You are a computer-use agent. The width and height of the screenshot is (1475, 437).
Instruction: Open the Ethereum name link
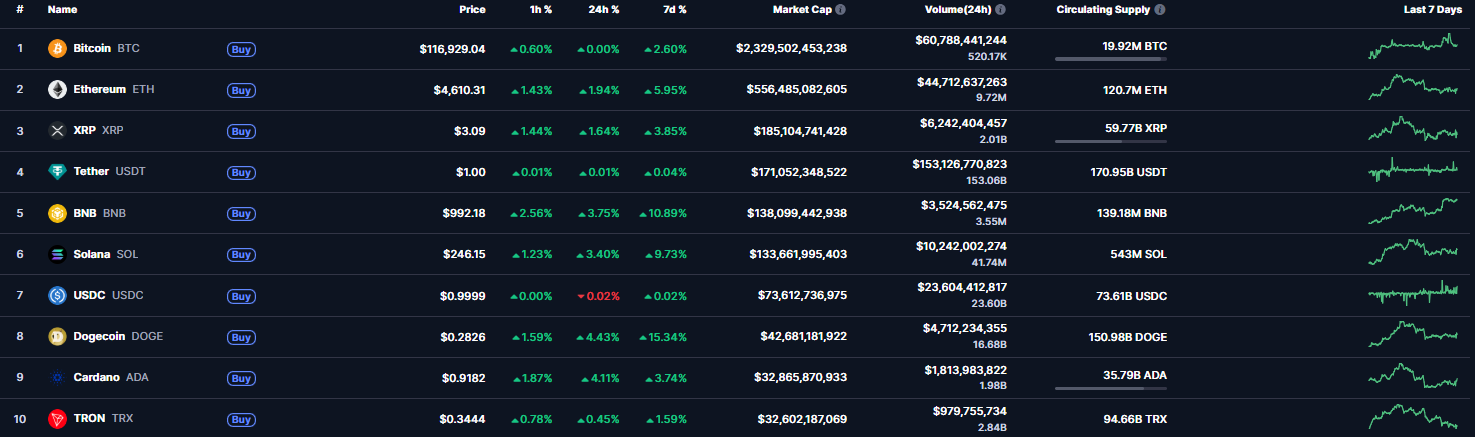pos(99,89)
